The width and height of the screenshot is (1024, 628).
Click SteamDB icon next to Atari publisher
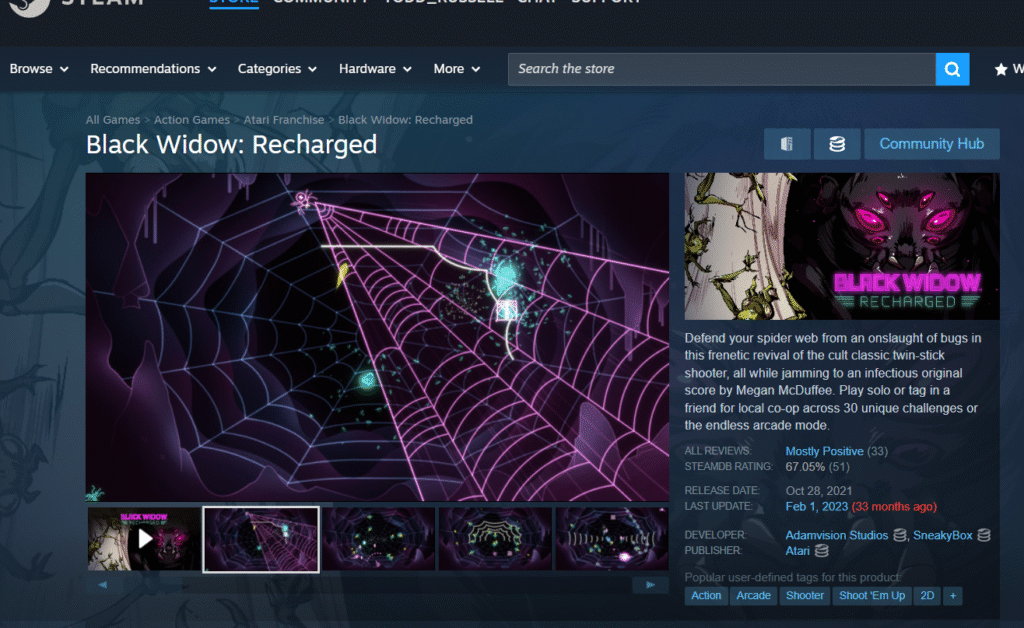click(822, 550)
